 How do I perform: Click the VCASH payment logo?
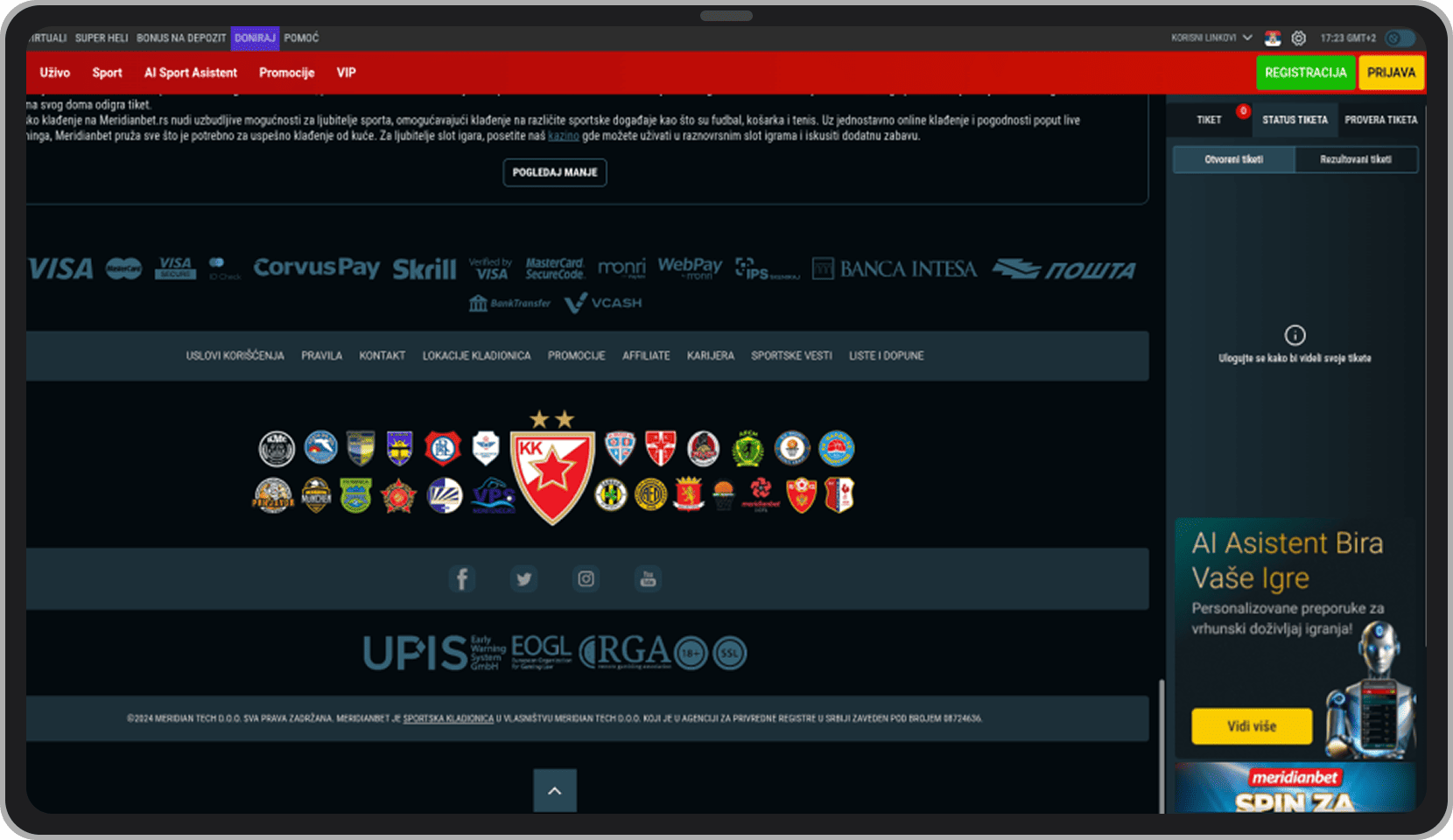click(603, 303)
